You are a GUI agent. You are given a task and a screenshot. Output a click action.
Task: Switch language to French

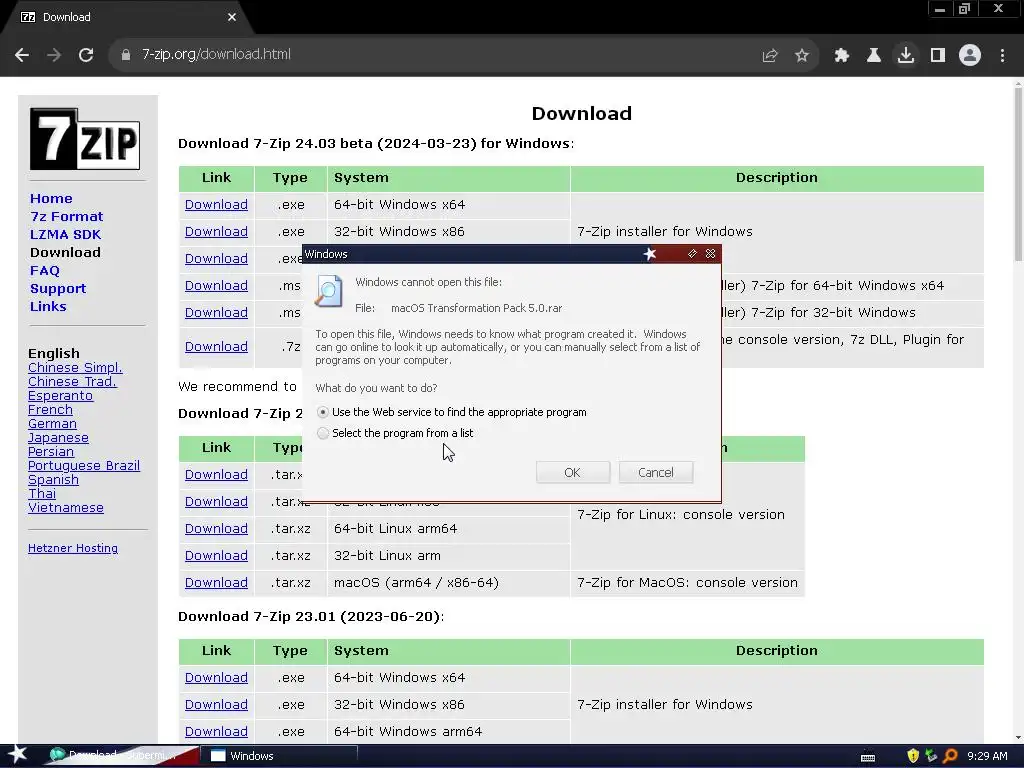pyautogui.click(x=50, y=409)
